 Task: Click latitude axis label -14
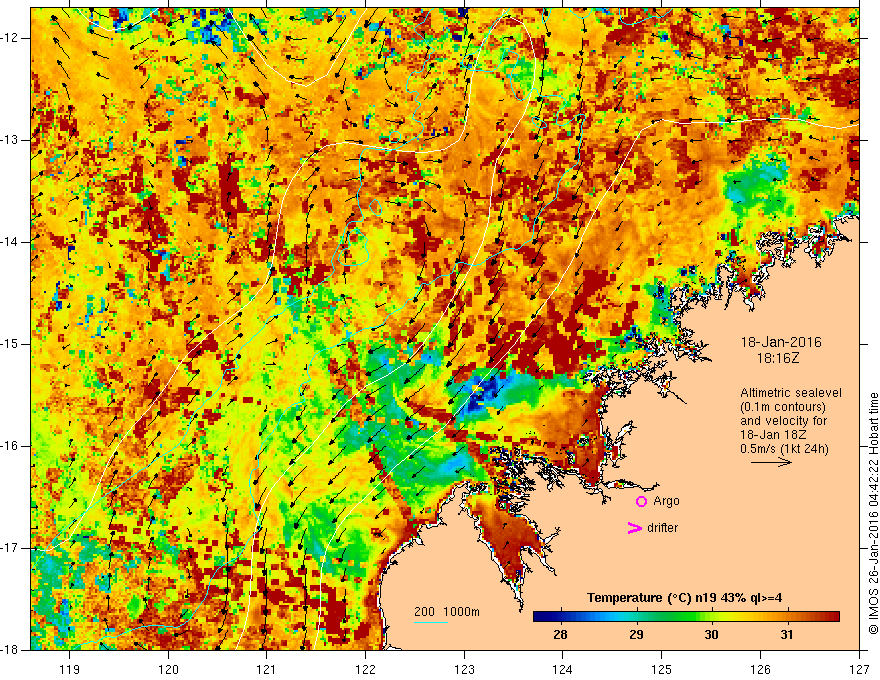tap(10, 242)
